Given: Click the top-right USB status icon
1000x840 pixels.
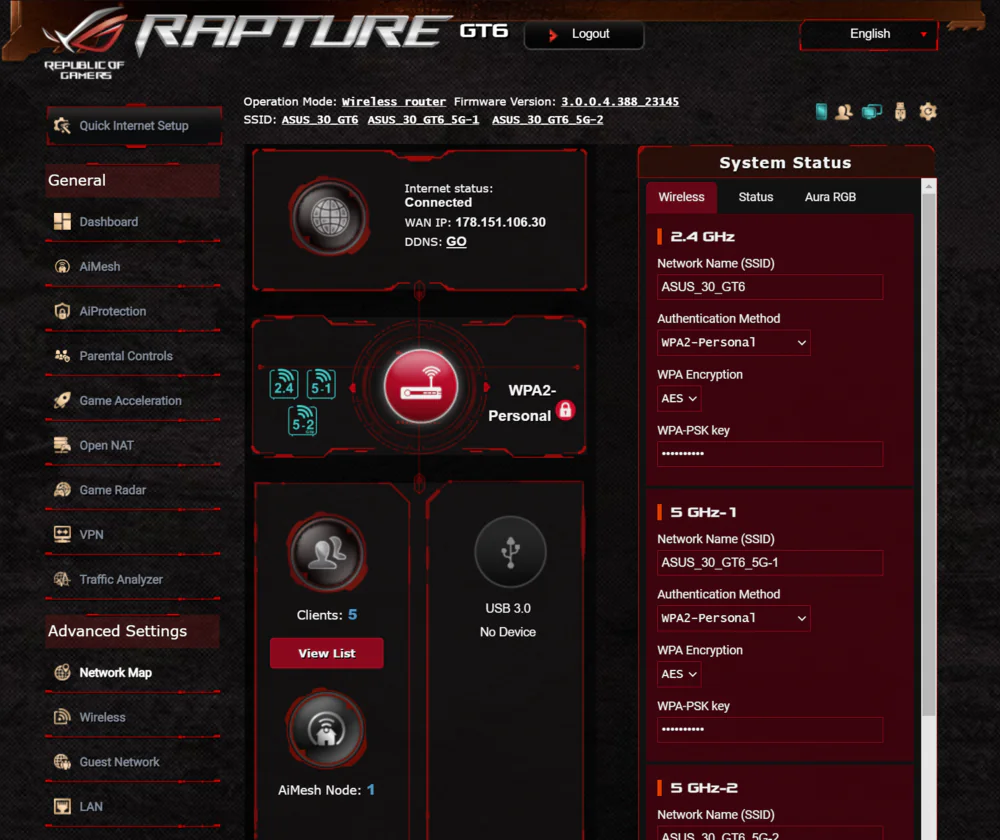Looking at the screenshot, I should [900, 112].
